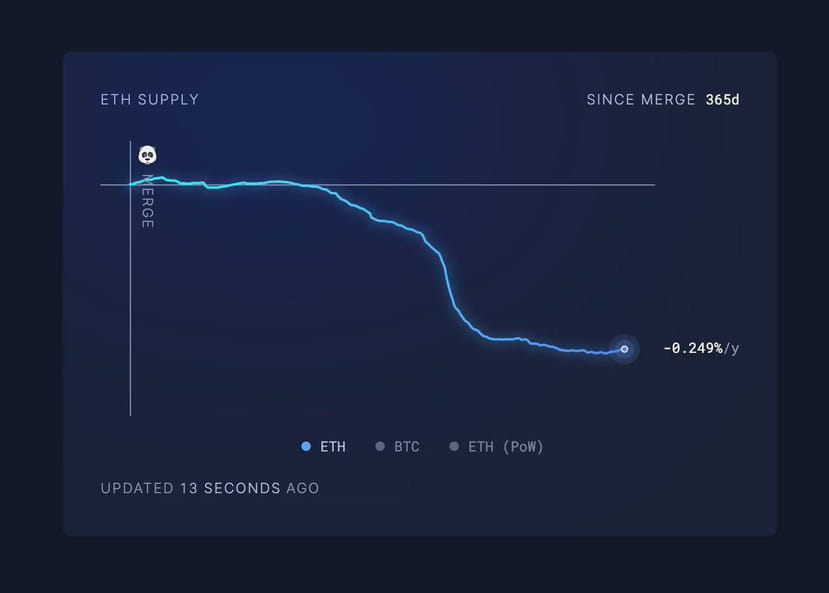This screenshot has height=593, width=829.
Task: Click the ETH SUPPLY heading
Action: pyautogui.click(x=149, y=99)
